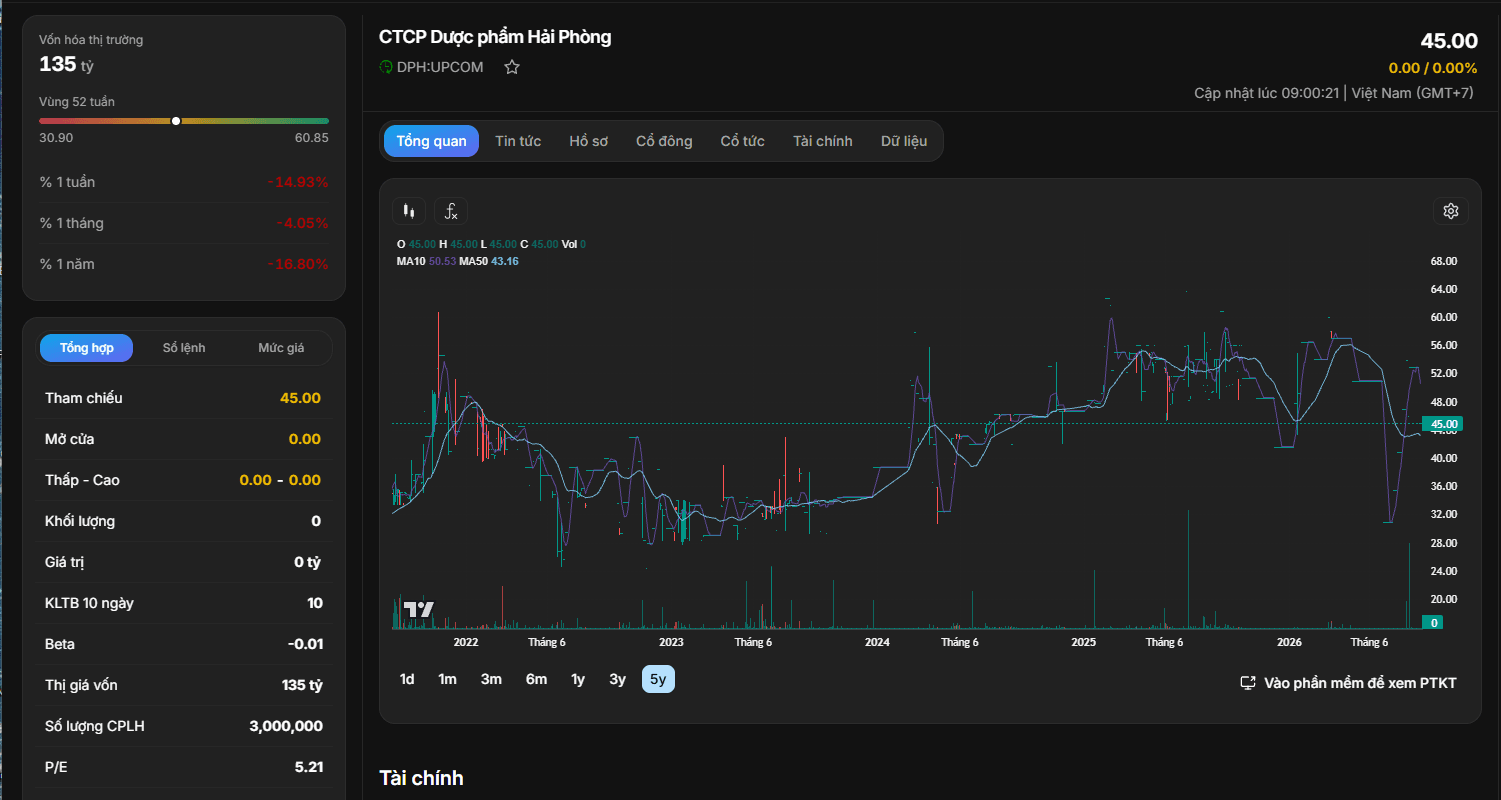1501x800 pixels.
Task: Switch to the Tổng quan tab
Action: [431, 141]
